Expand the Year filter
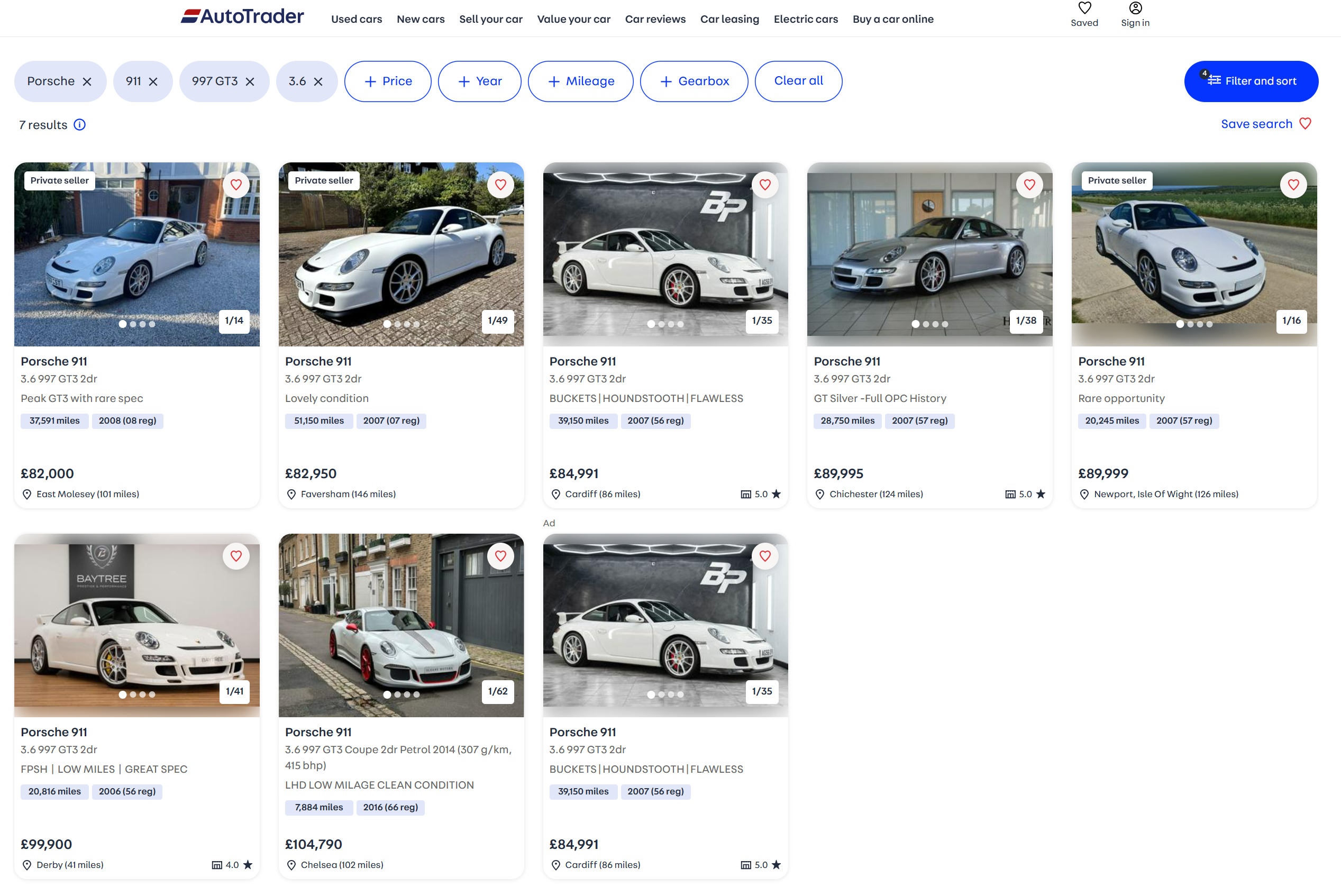Screen dimensions: 1341x896 point(479,81)
